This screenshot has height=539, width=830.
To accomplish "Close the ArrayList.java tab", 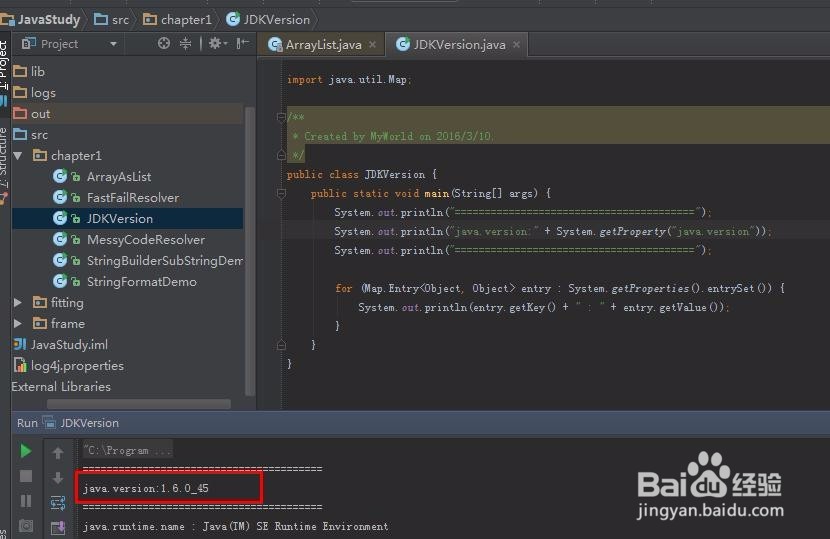I will tap(373, 44).
